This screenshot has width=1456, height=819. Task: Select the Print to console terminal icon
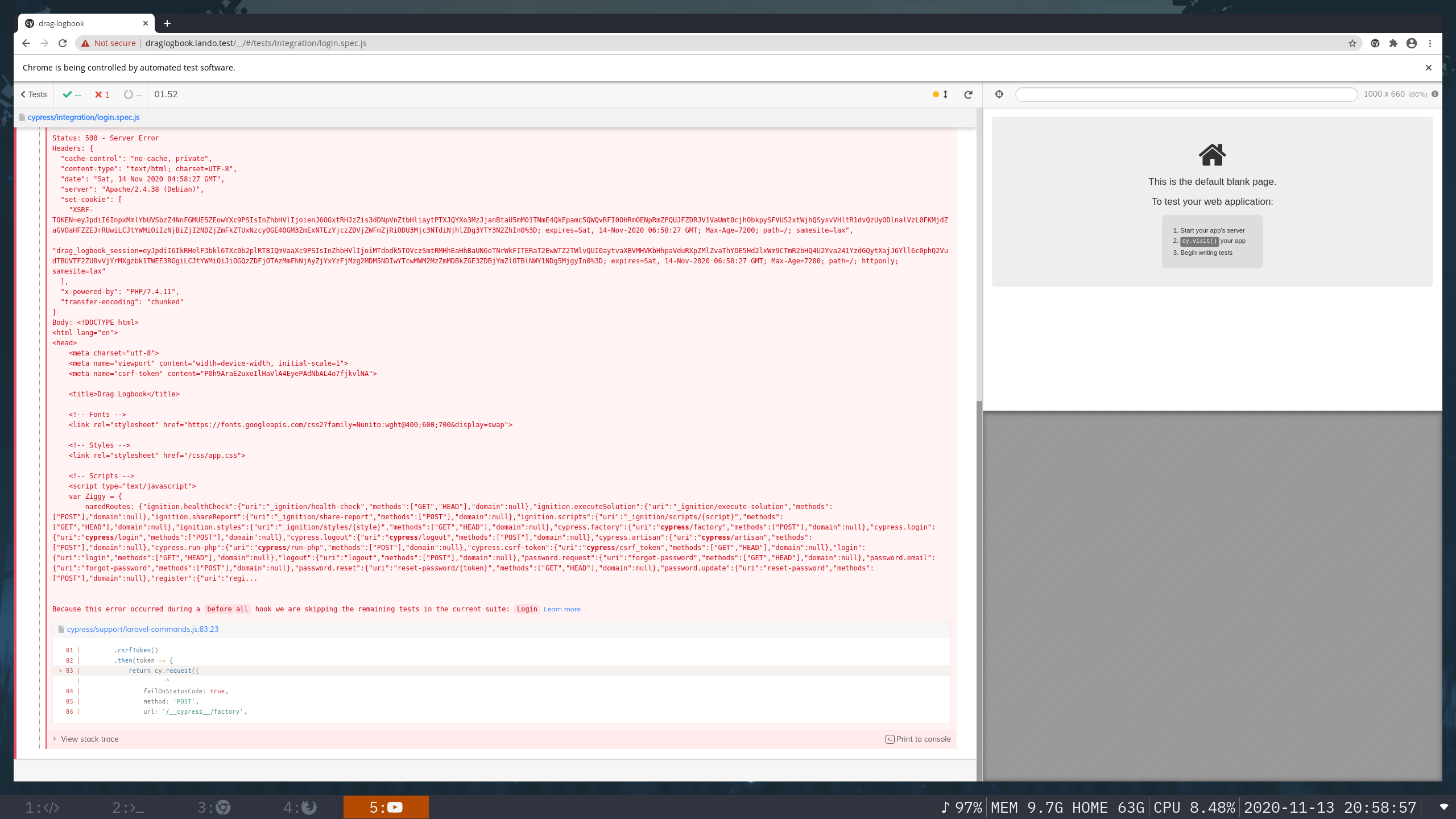coord(890,739)
